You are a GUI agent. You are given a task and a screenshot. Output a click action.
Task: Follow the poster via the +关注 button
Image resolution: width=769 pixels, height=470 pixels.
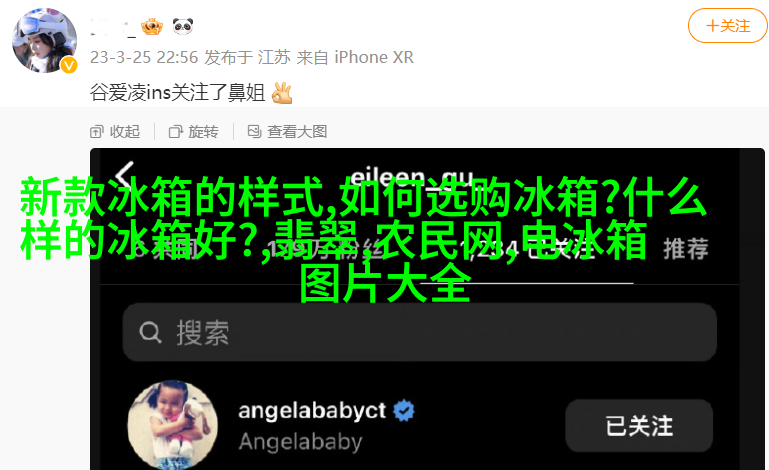point(727,26)
